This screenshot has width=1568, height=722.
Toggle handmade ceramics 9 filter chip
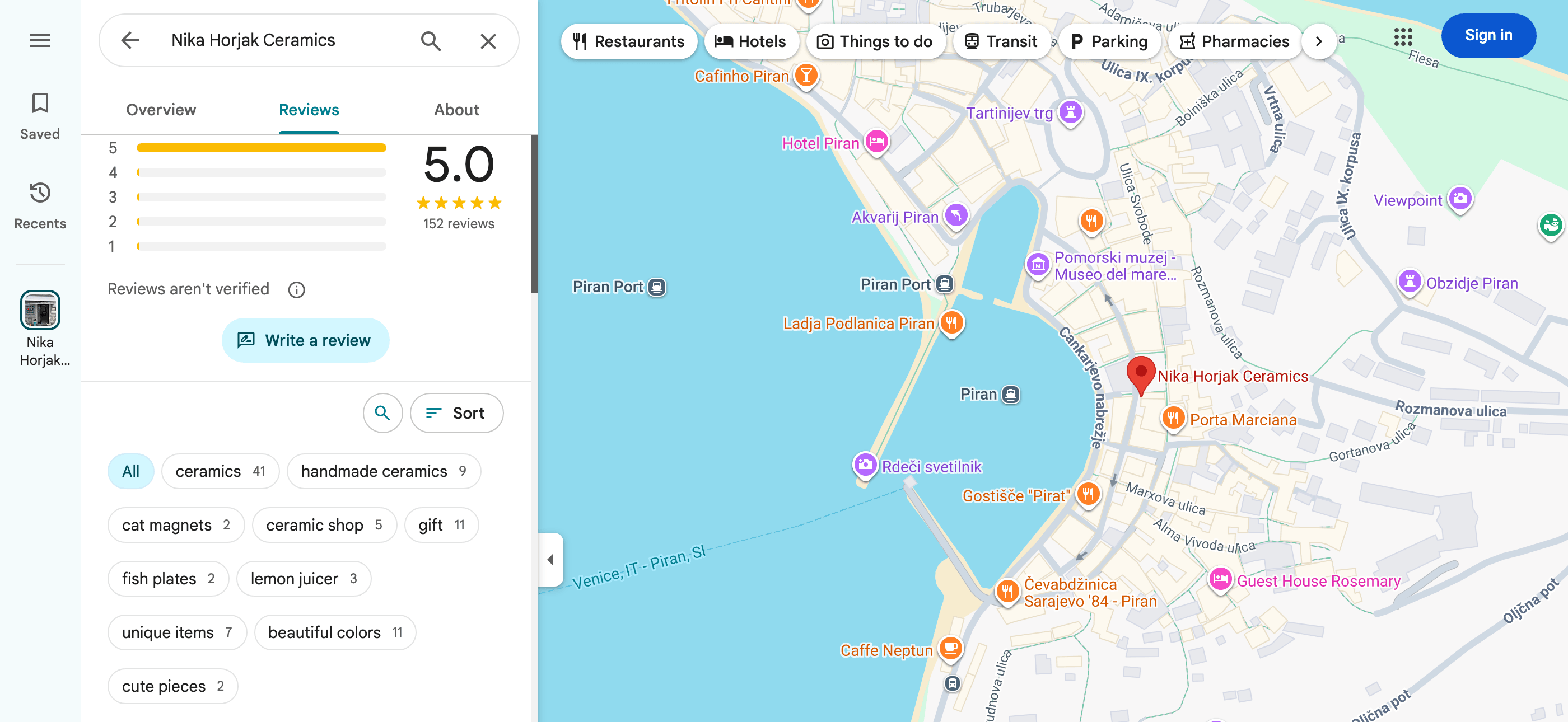coord(384,471)
